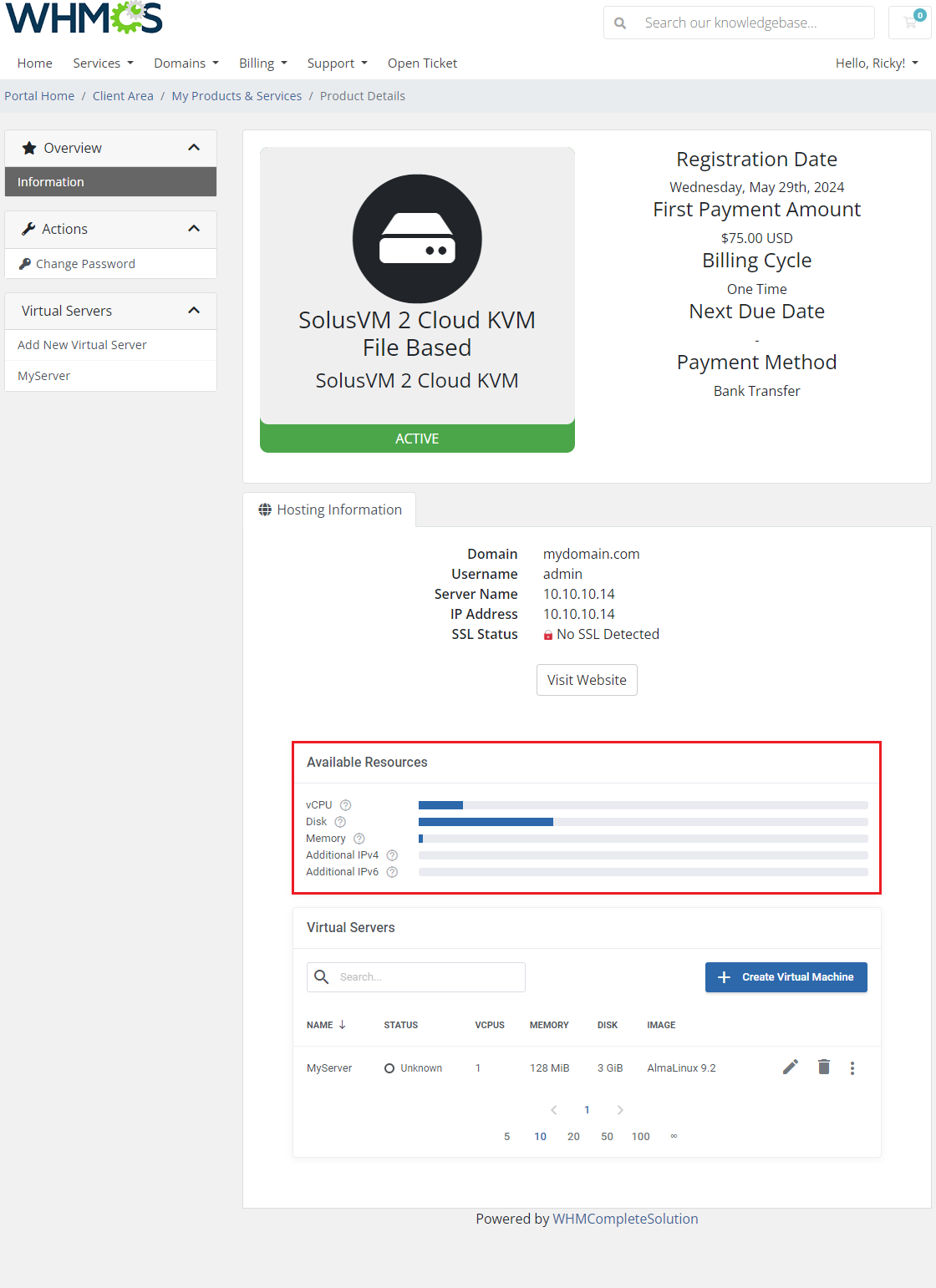Open MyServer's three-dot more menu
Screen dimensions: 936x1288
click(x=852, y=1067)
